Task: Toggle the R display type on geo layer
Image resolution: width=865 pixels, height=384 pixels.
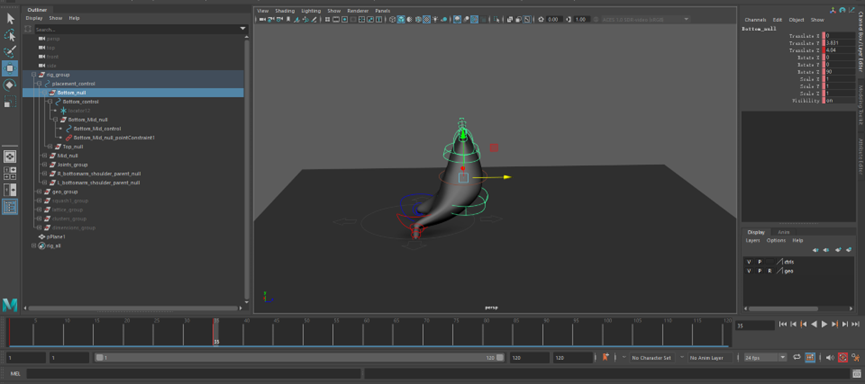Action: [x=770, y=271]
